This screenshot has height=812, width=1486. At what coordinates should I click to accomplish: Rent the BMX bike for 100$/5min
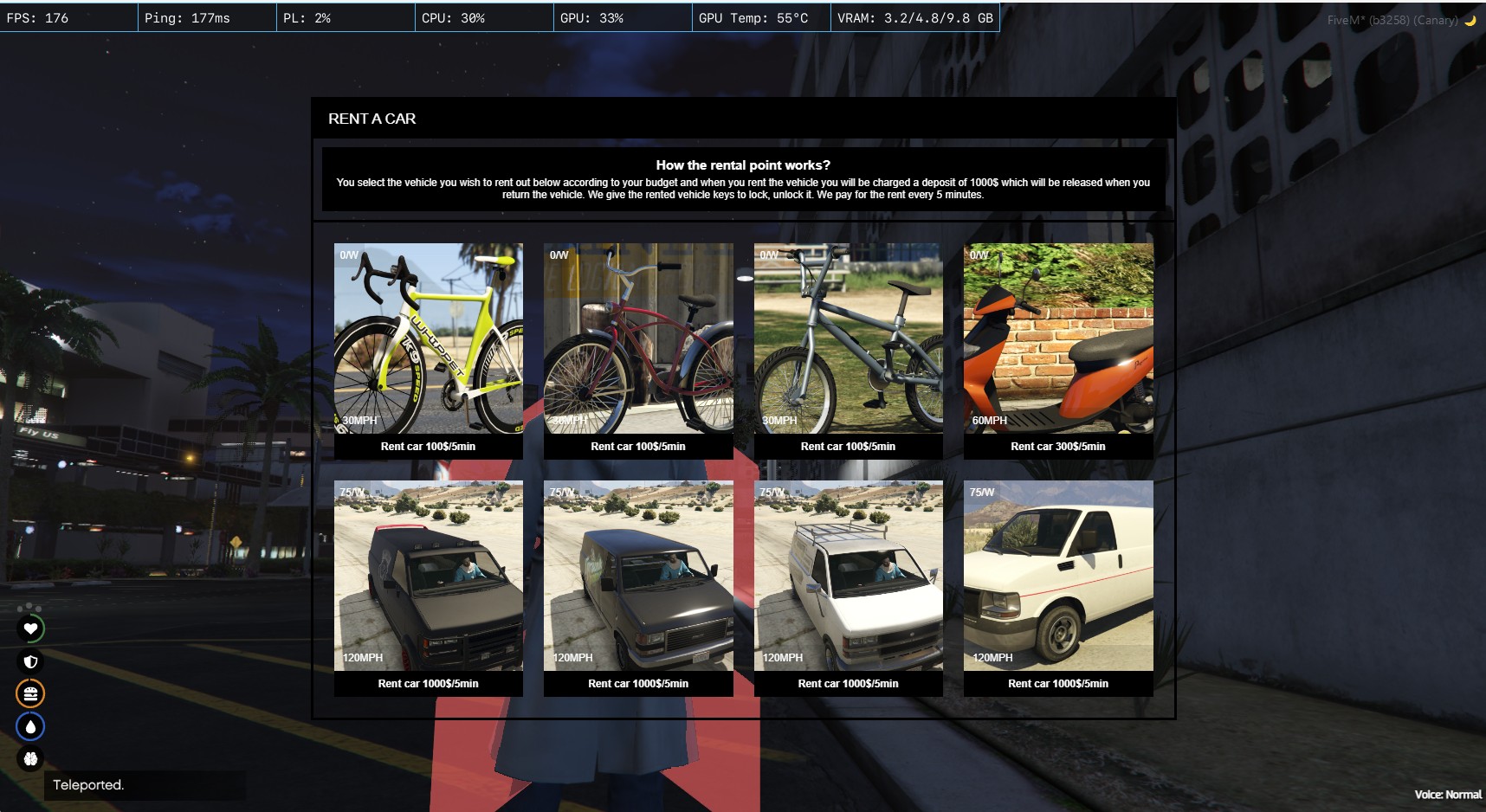point(849,447)
